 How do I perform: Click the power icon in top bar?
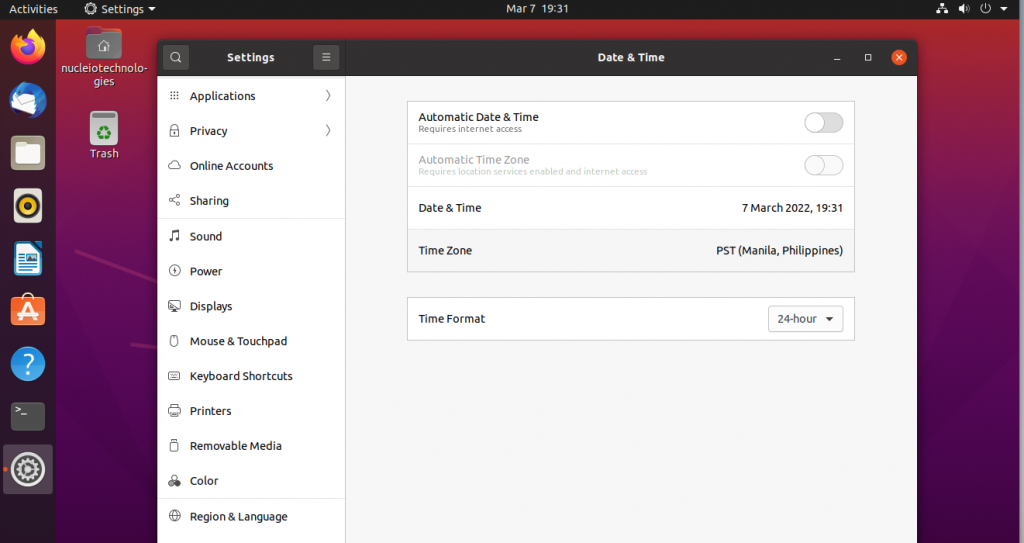click(985, 8)
